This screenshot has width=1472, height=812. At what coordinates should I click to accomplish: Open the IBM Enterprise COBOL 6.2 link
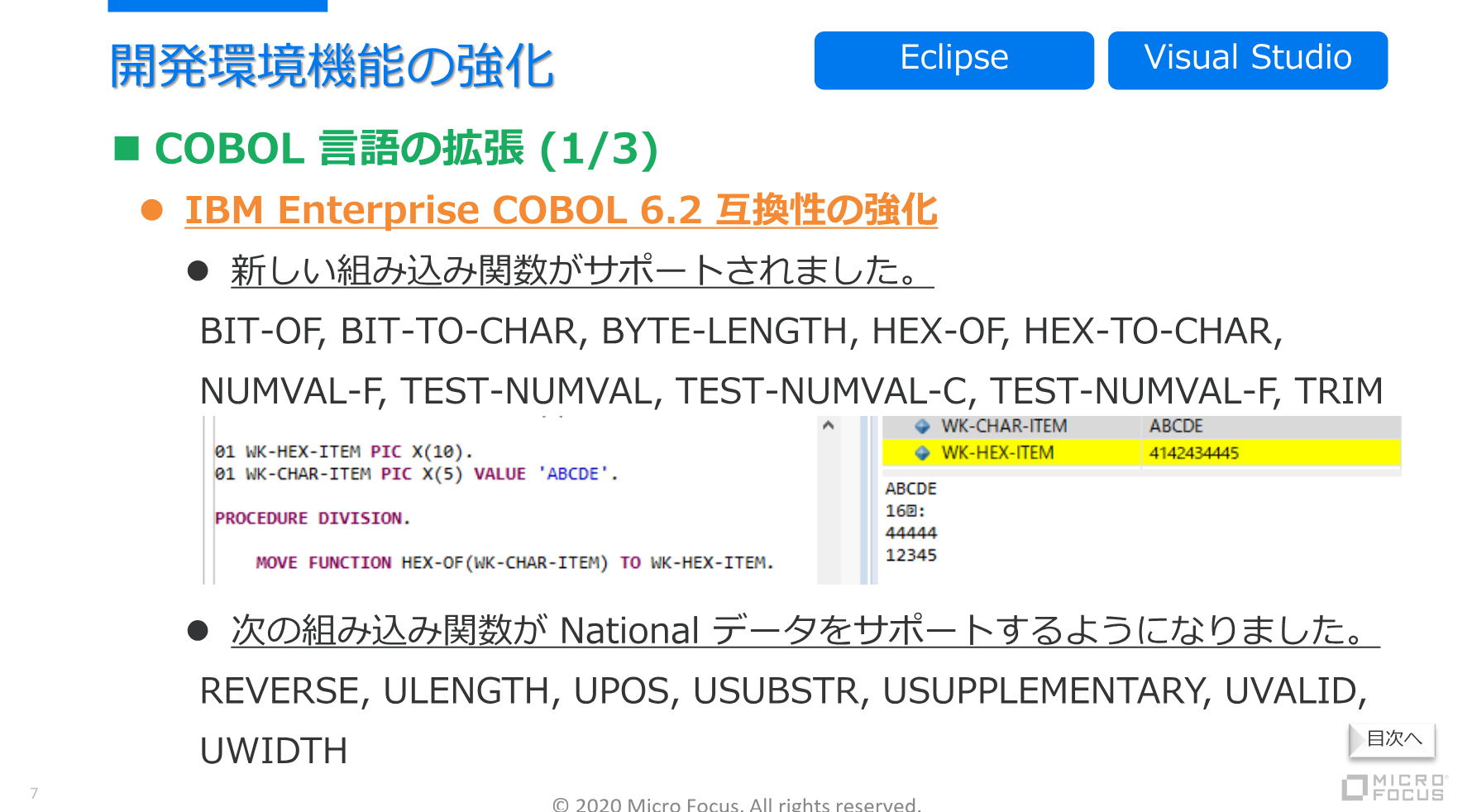click(x=561, y=210)
